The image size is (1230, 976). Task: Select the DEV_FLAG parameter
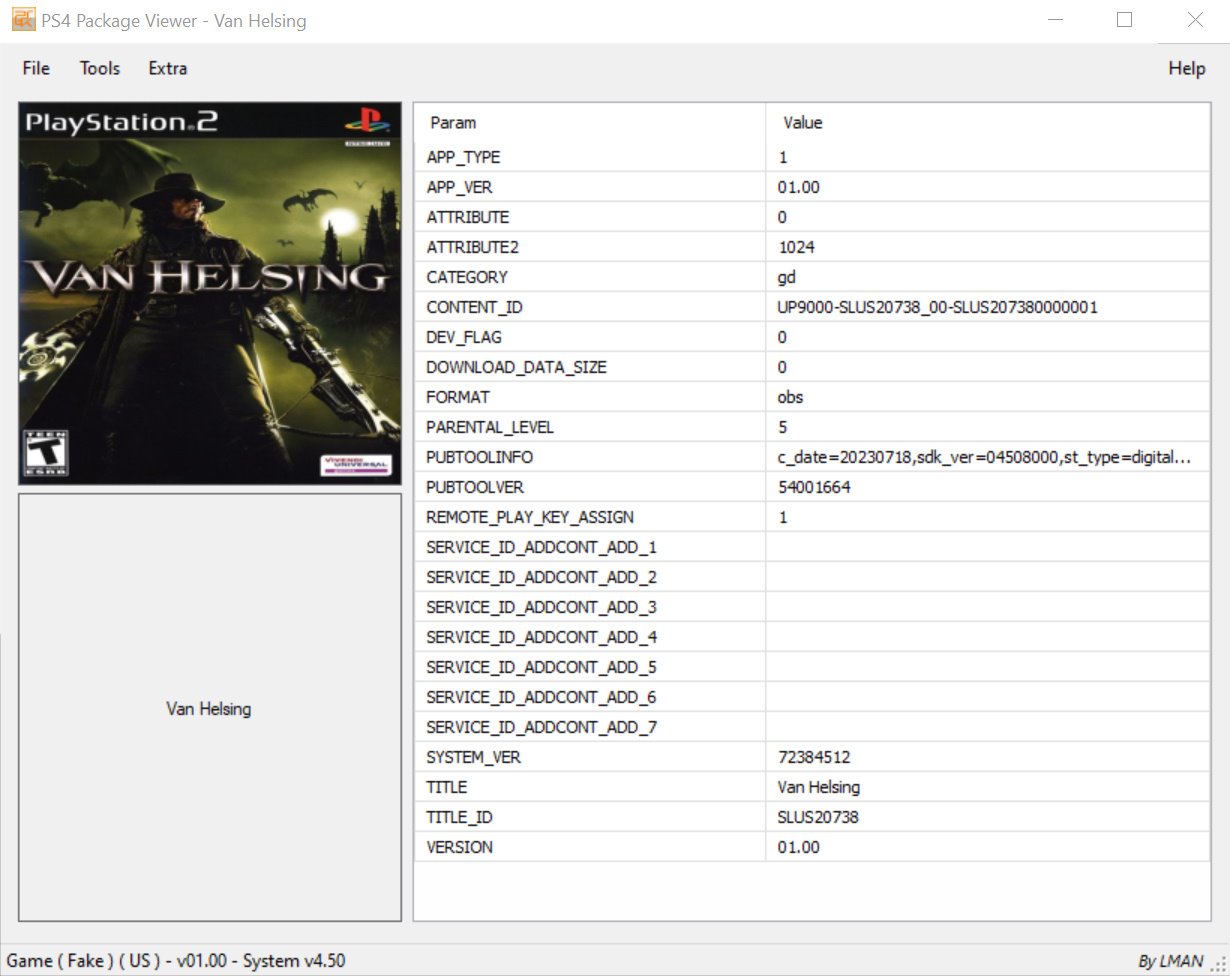pos(590,337)
